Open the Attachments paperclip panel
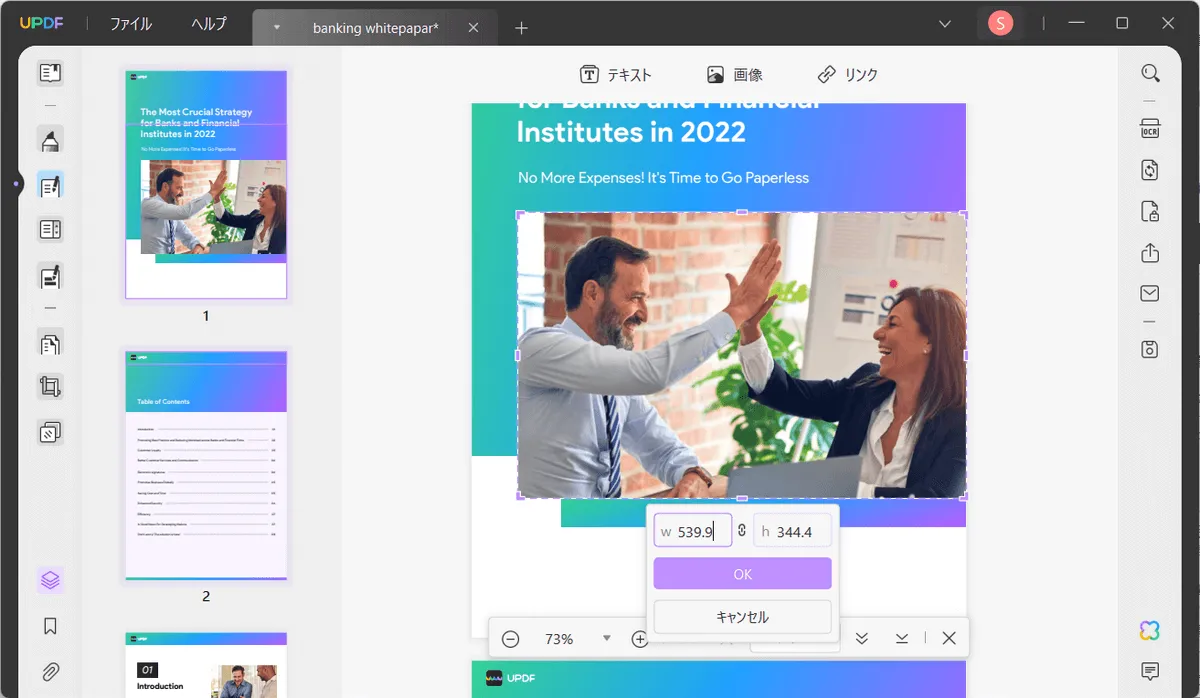Screen dimensions: 1200x698 pos(50,671)
